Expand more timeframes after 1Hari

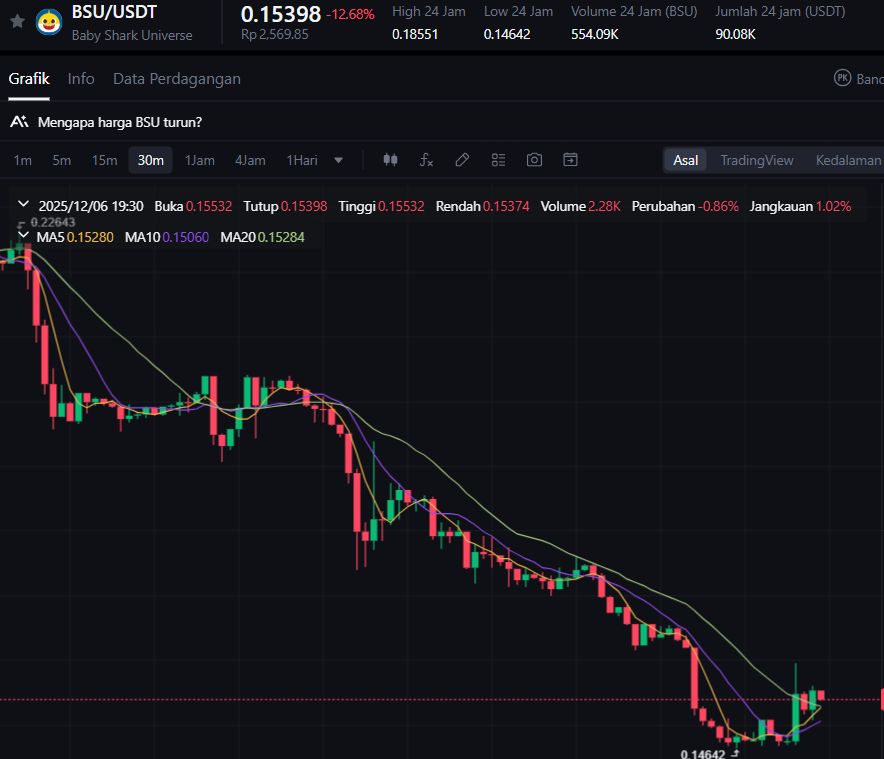pos(338,160)
